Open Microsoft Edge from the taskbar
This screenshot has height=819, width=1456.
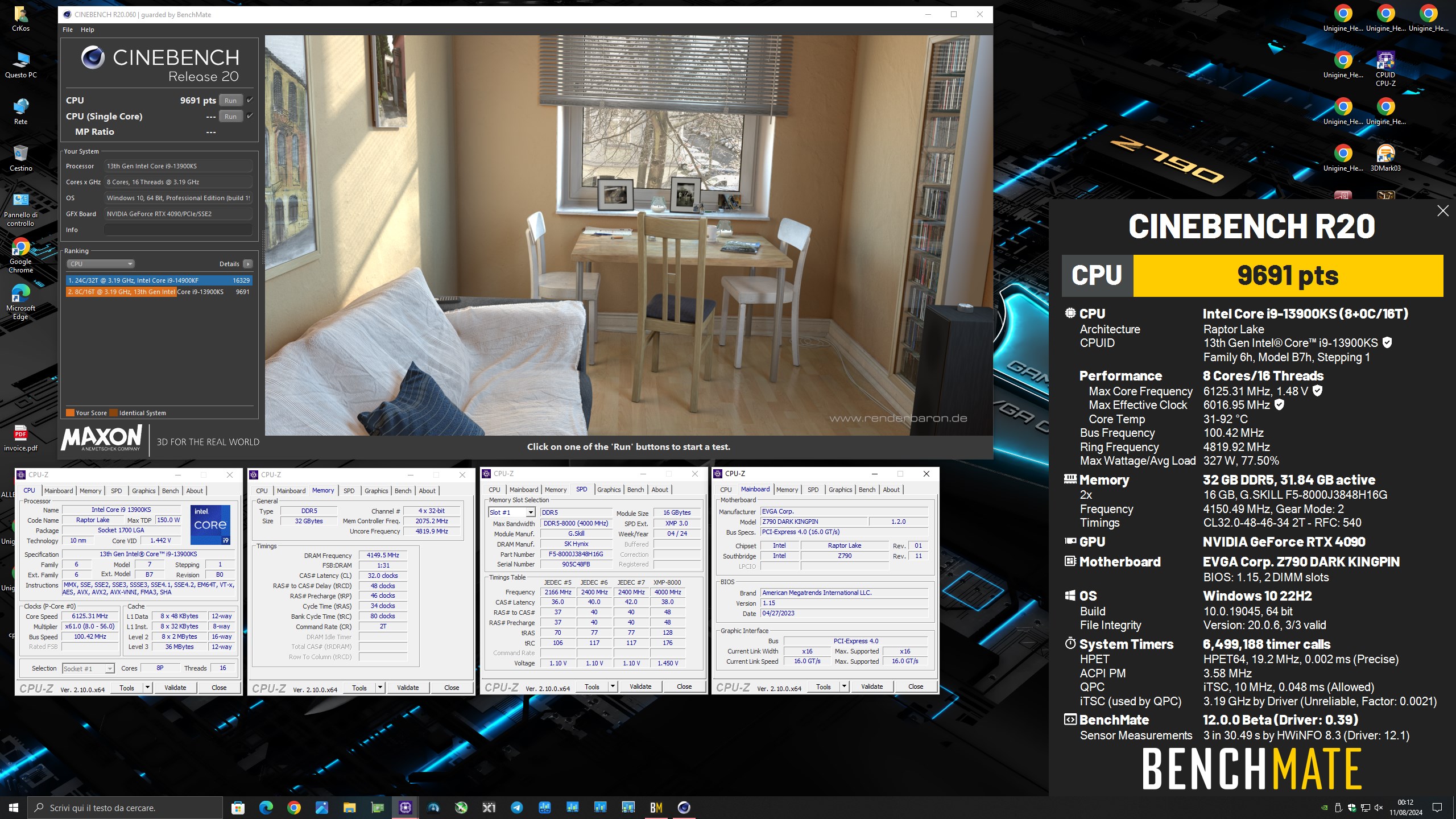(x=266, y=807)
